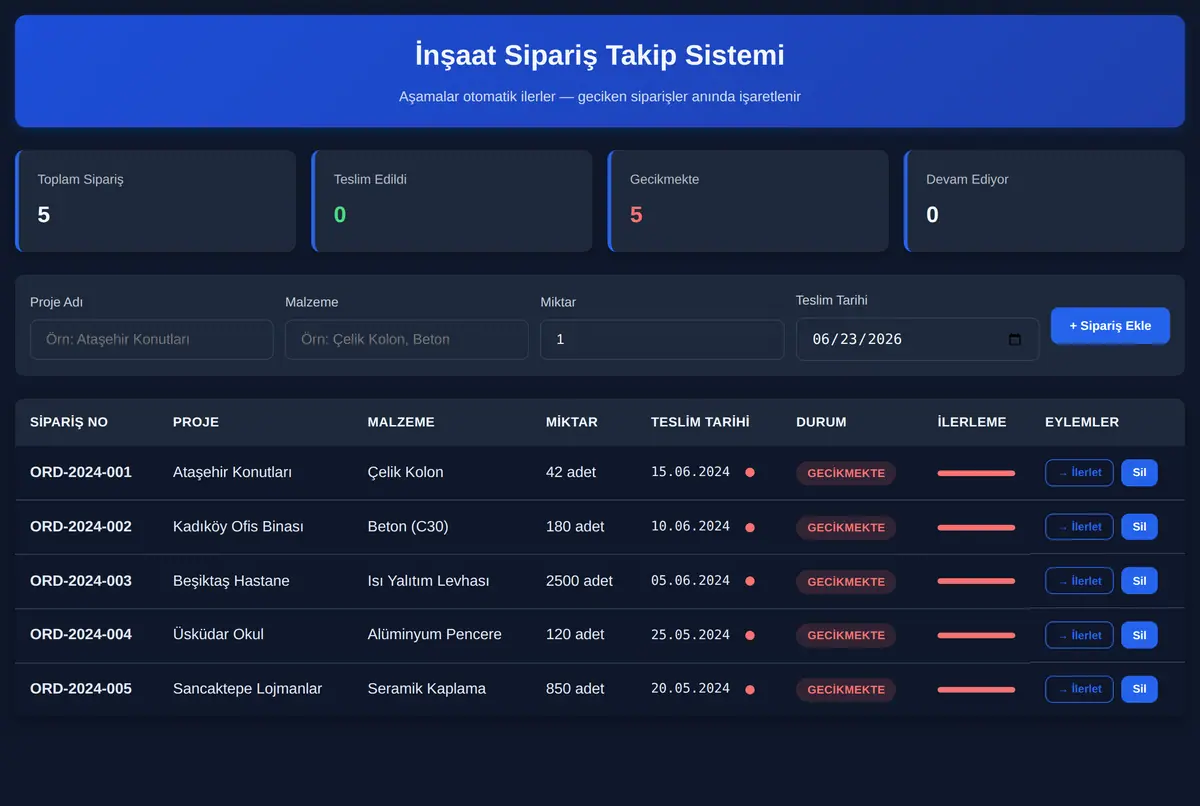Advance the Kadıköy Ofis Binası order
Image resolution: width=1200 pixels, height=806 pixels.
pyautogui.click(x=1079, y=526)
